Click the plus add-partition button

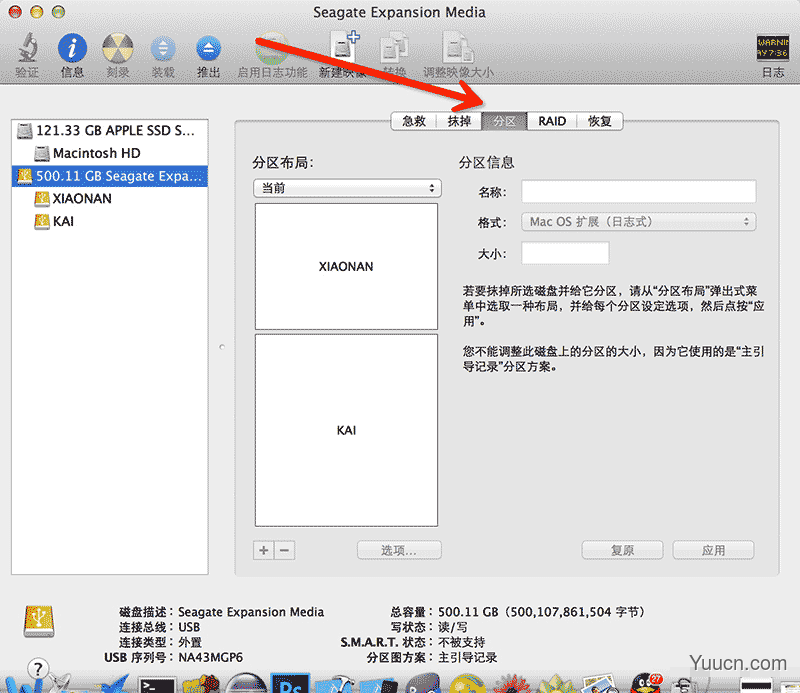tap(264, 550)
